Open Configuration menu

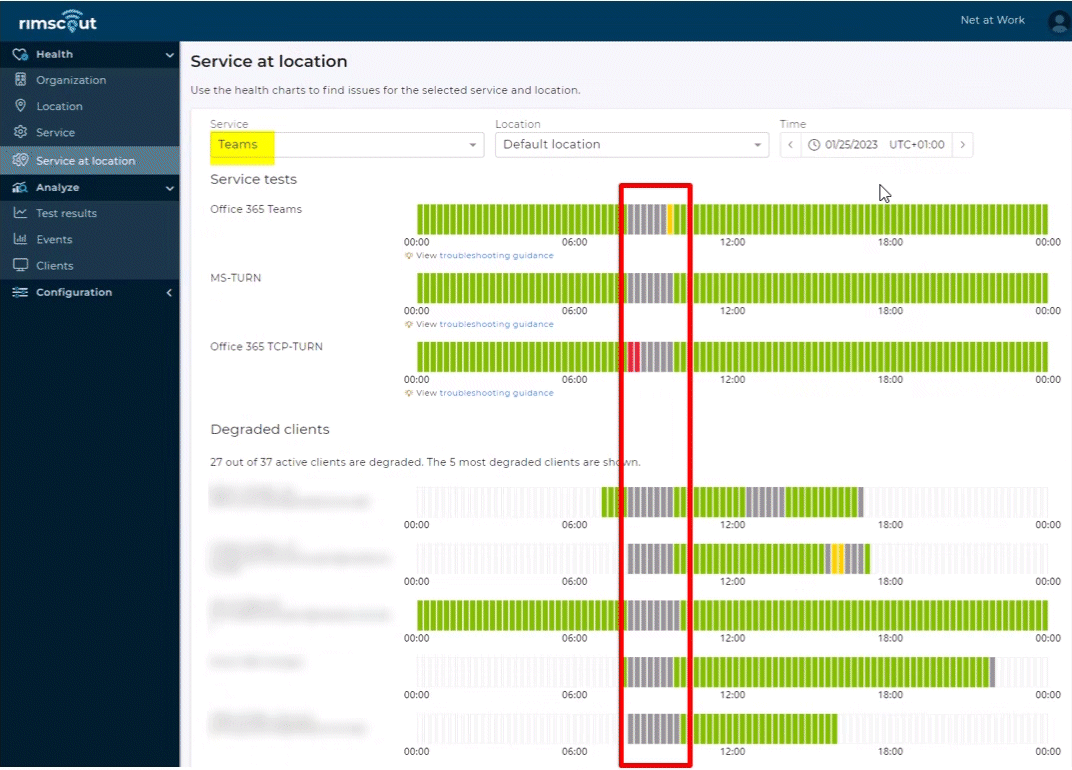click(x=90, y=292)
